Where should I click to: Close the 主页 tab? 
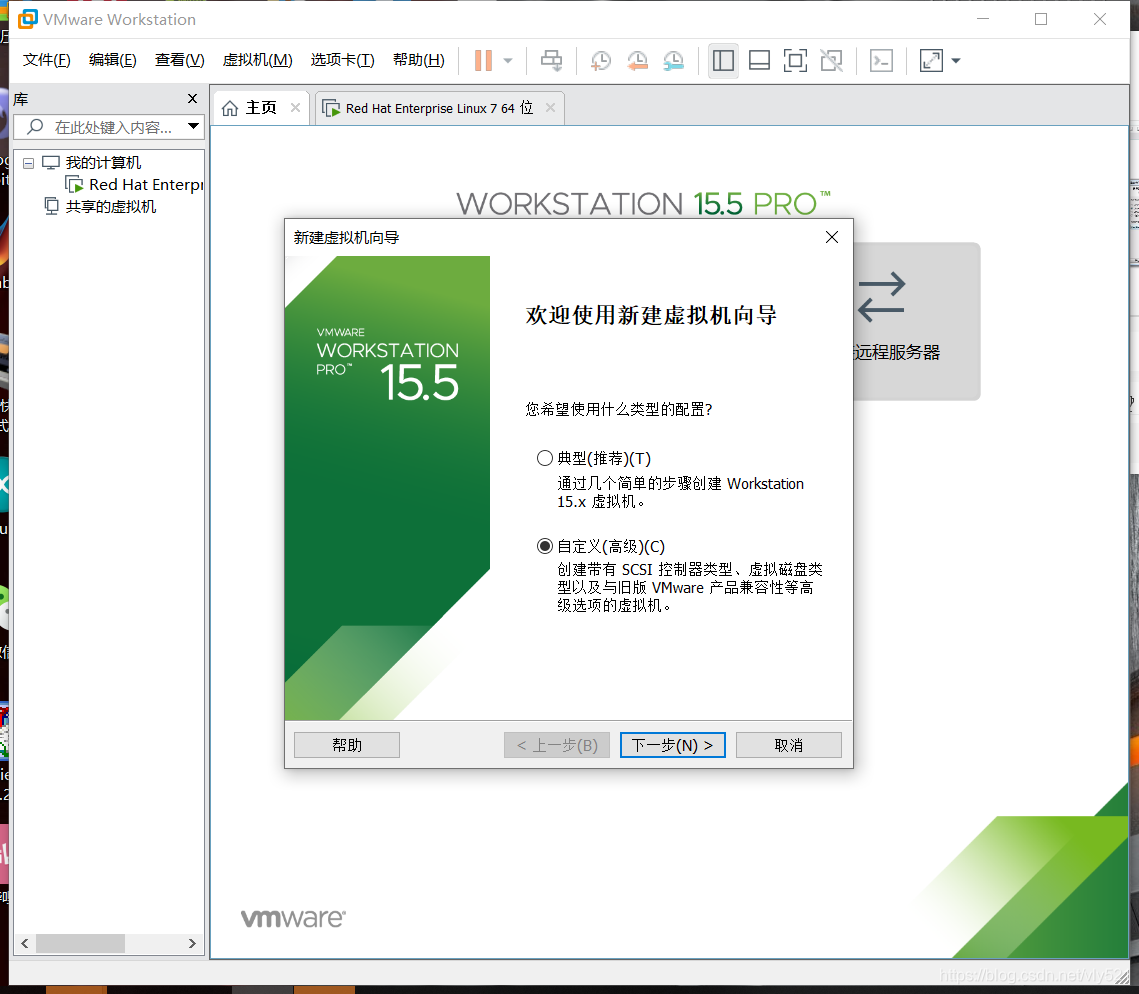coord(295,108)
